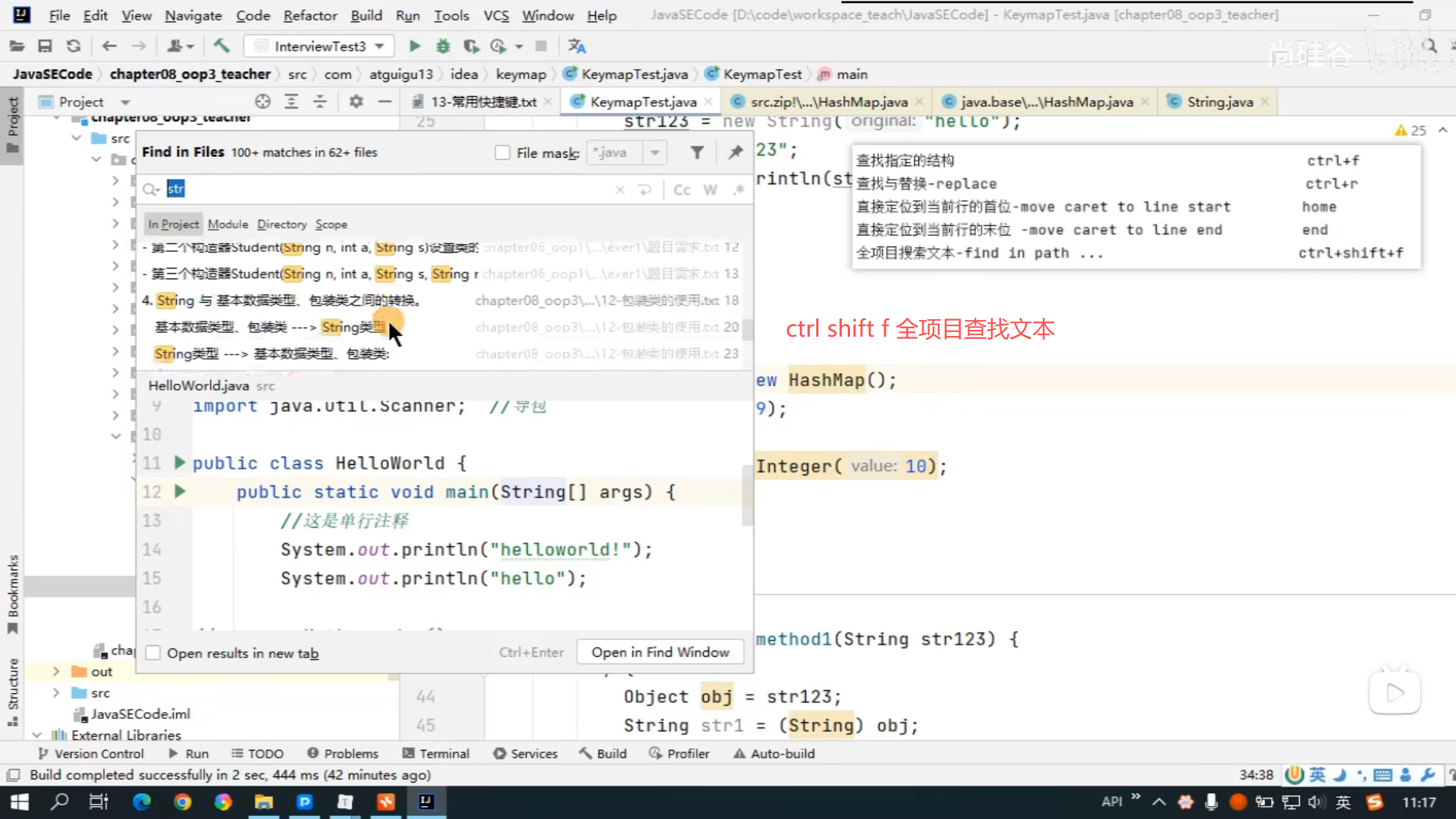Toggle Match Case (Cc) option
1456x819 pixels.
tap(682, 190)
